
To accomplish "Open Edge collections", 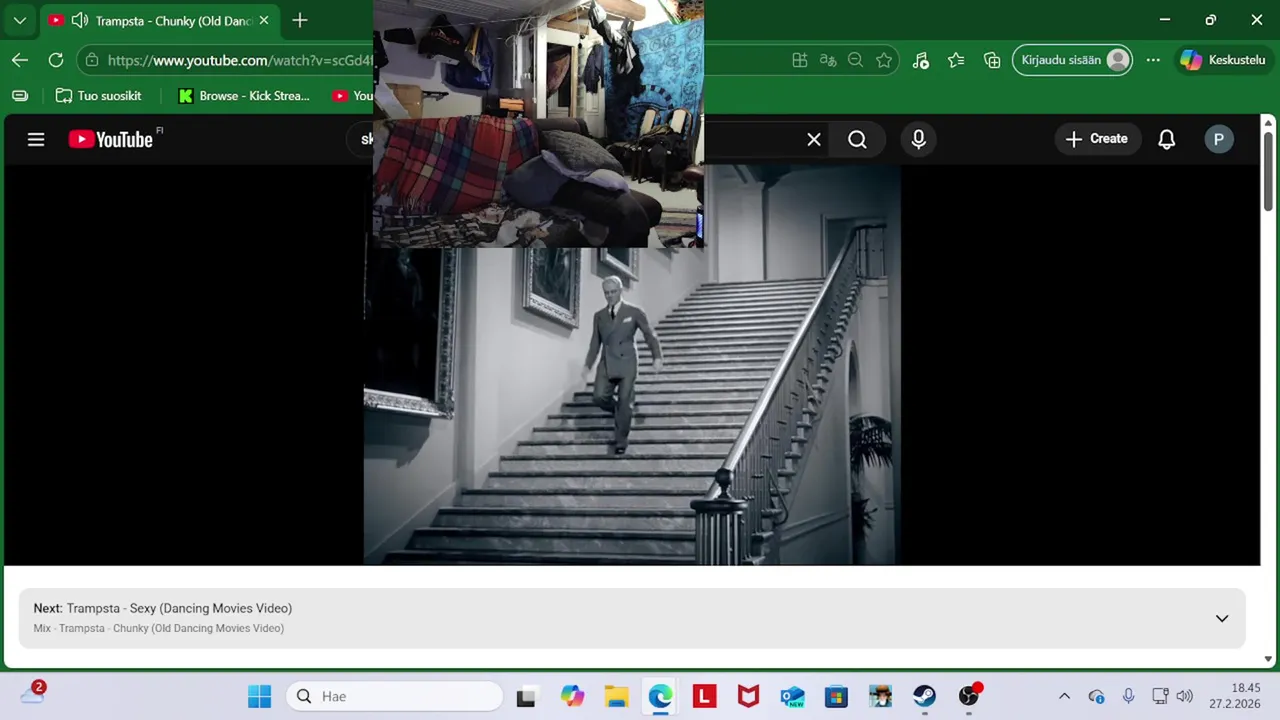I will (x=992, y=60).
